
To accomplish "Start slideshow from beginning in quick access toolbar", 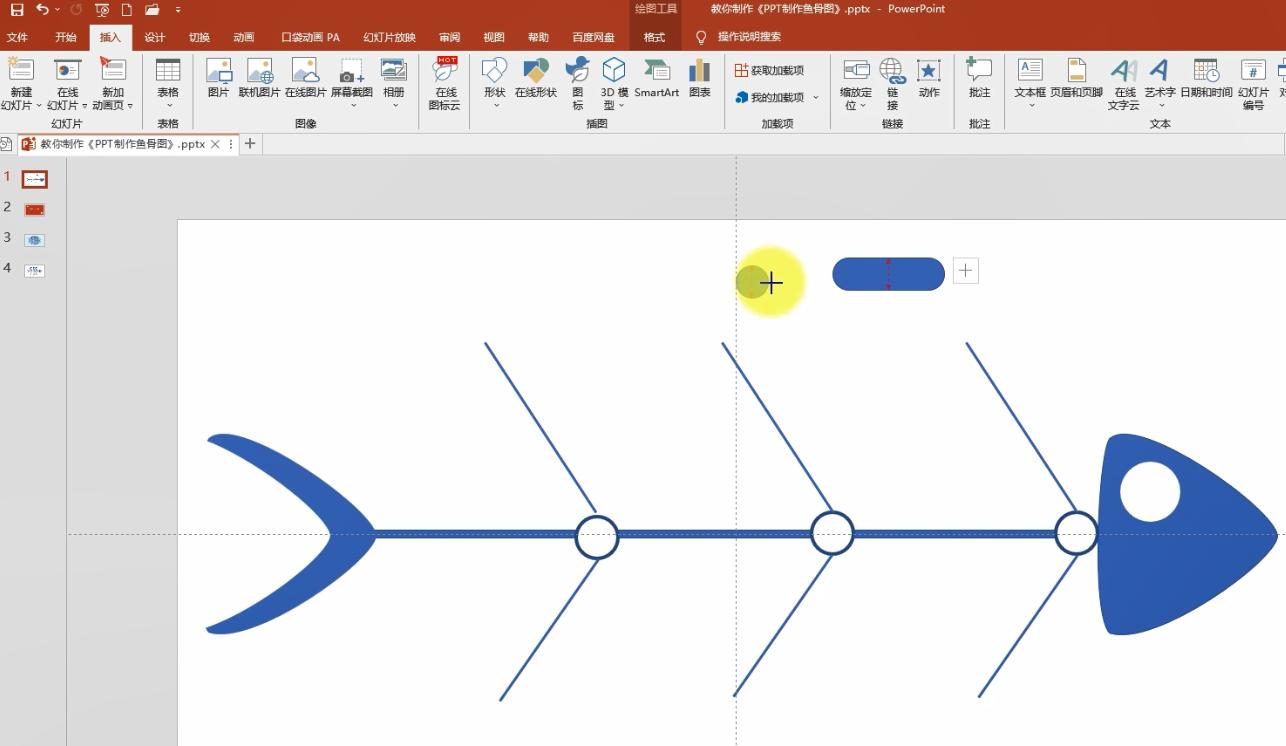I will point(102,10).
